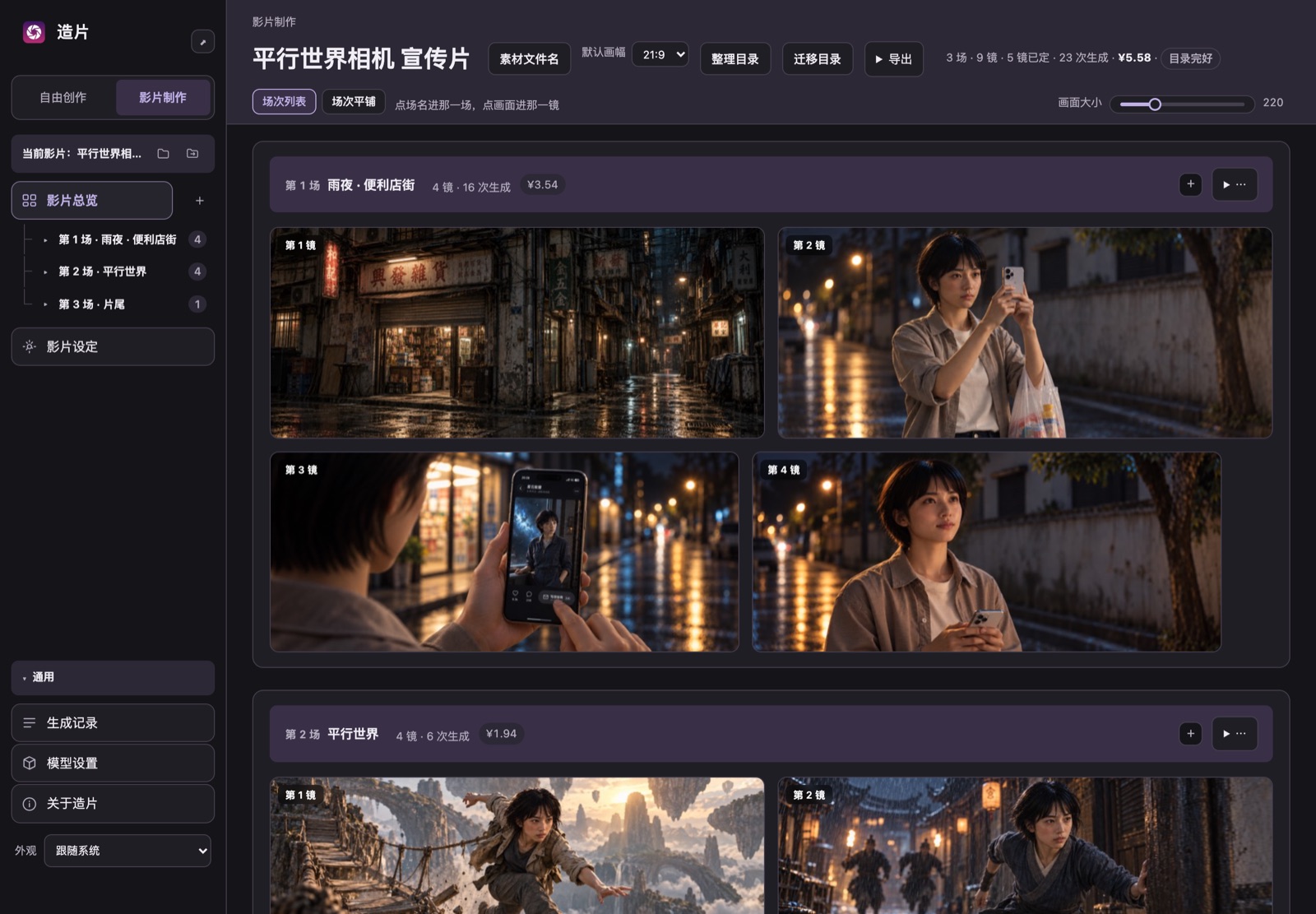This screenshot has width=1316, height=914.
Task: Open 影片总览 in sidebar
Action: 92,201
